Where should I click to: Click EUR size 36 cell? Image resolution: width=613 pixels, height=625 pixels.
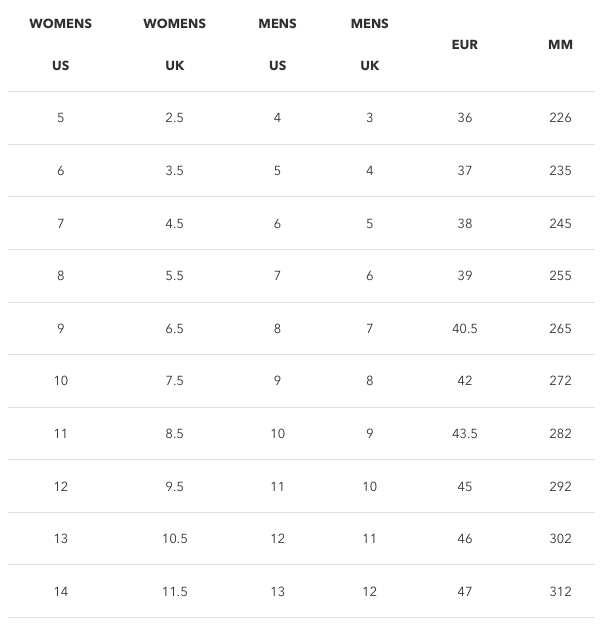[x=465, y=118]
